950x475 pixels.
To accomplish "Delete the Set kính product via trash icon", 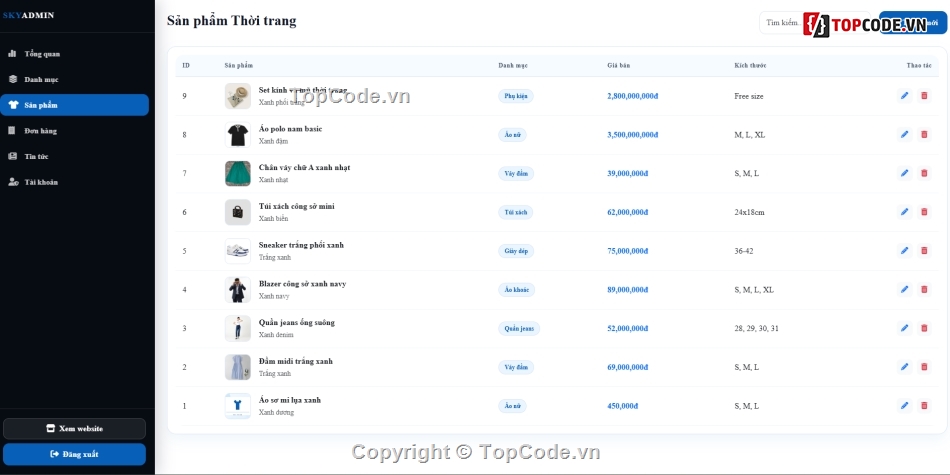I will [x=924, y=96].
